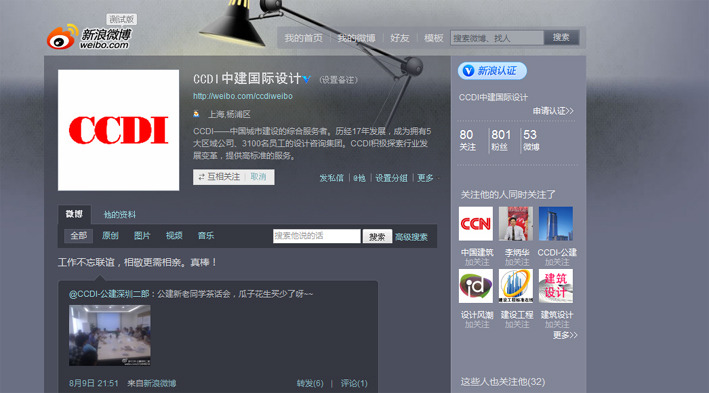The width and height of the screenshot is (709, 393).
Task: Select the 全部 filter
Action: (x=78, y=236)
